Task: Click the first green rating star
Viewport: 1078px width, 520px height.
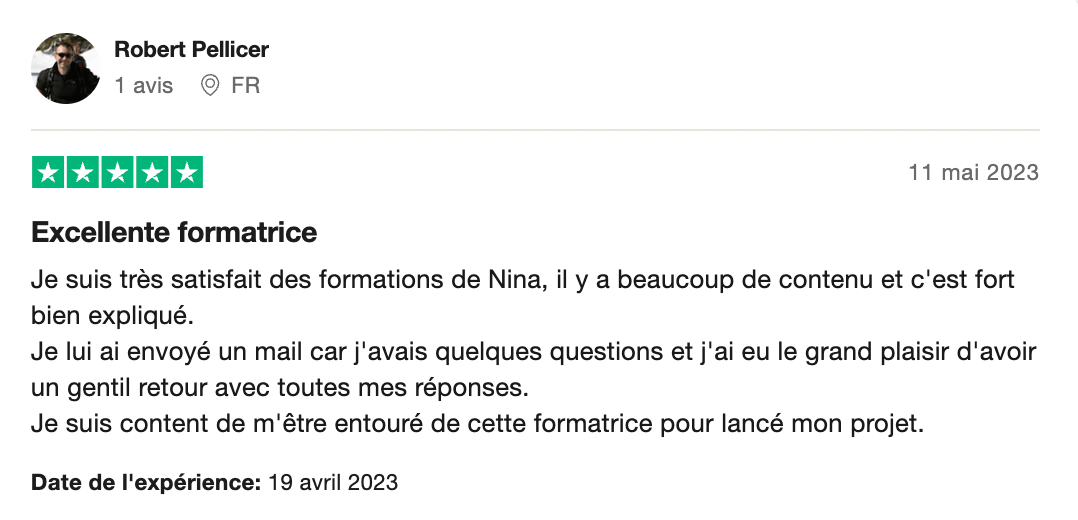Action: coord(48,172)
